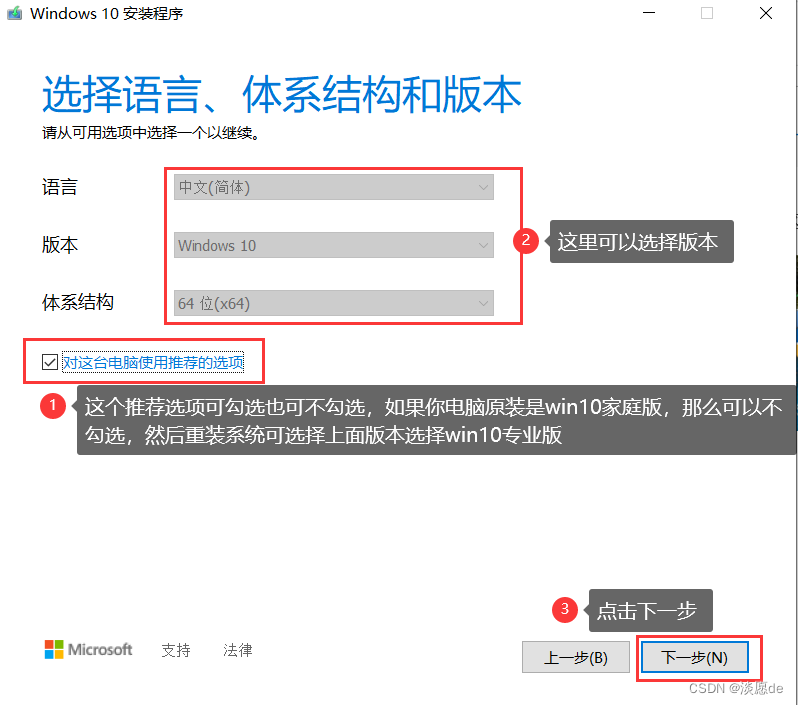Viewport: 798px width, 705px height.
Task: Click the heading 选择语言、体系结构和版本
Action: 281,94
